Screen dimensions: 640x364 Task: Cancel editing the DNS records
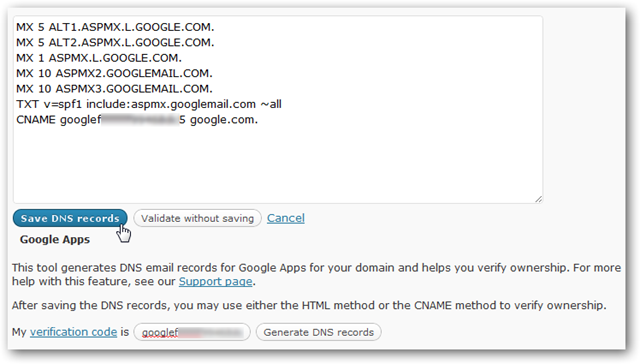click(x=286, y=218)
